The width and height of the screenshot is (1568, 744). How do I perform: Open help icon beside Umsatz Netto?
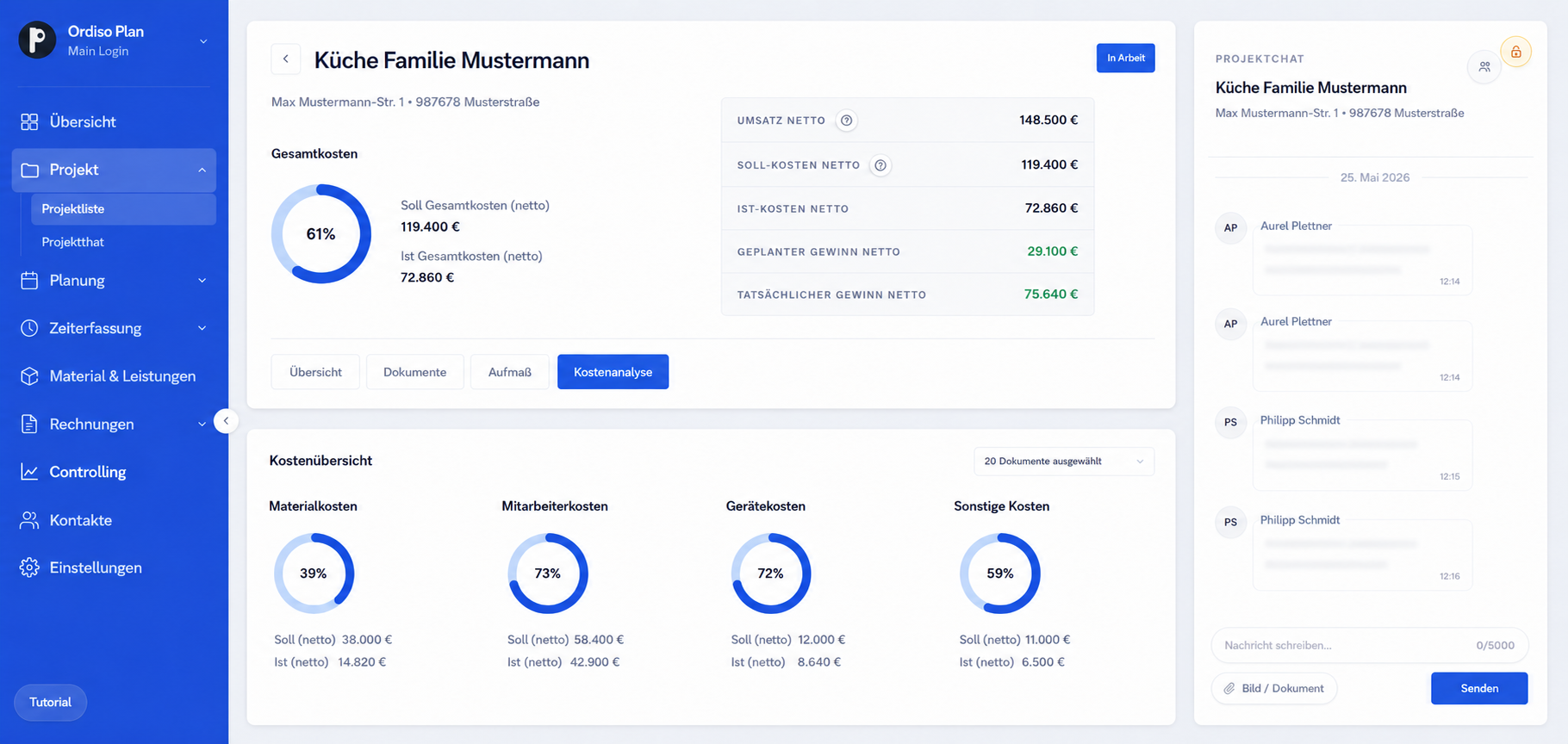[847, 121]
